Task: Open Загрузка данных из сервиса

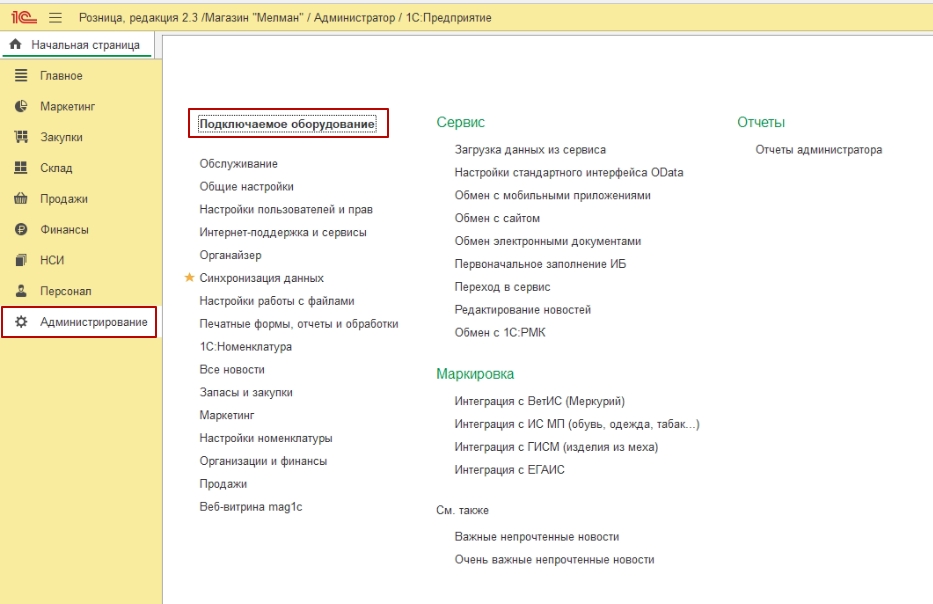Action: (x=530, y=150)
